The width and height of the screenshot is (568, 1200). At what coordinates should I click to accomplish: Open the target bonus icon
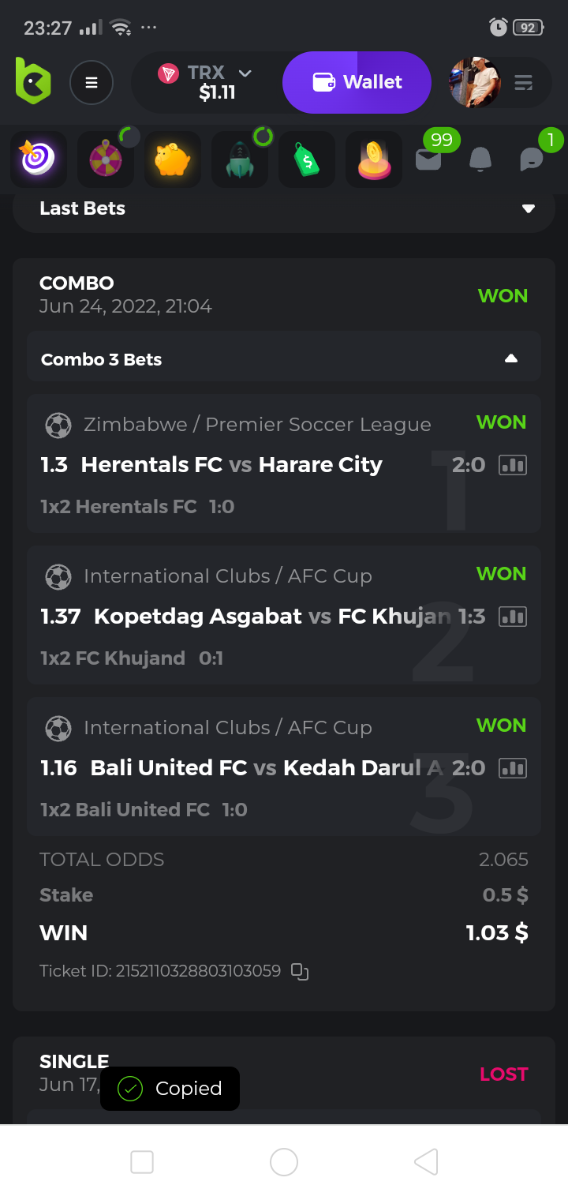coord(38,159)
